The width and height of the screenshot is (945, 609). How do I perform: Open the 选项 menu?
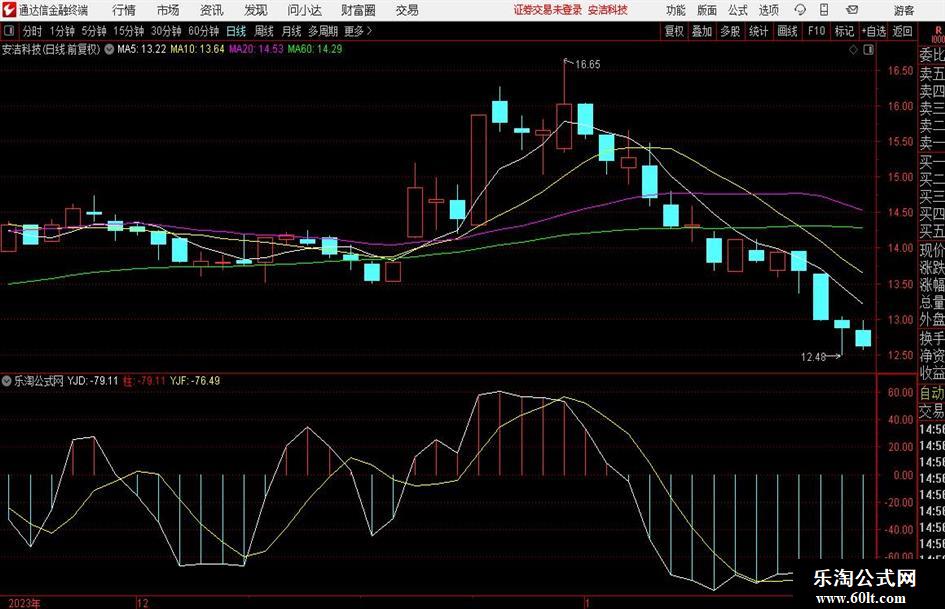click(x=768, y=10)
